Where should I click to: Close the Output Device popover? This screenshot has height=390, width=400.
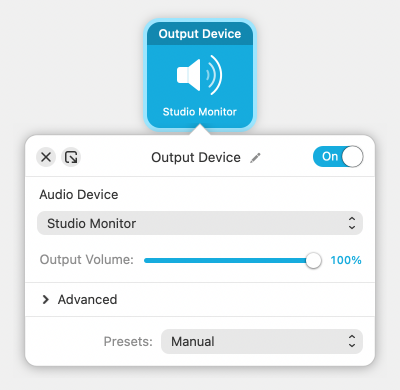point(46,157)
